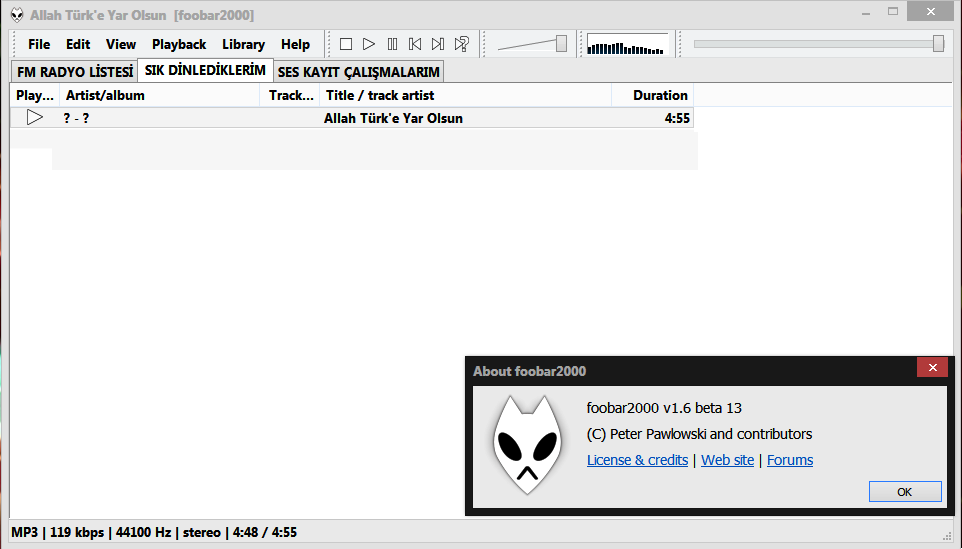The height and width of the screenshot is (549, 962).
Task: Open the View menu
Action: (x=120, y=44)
